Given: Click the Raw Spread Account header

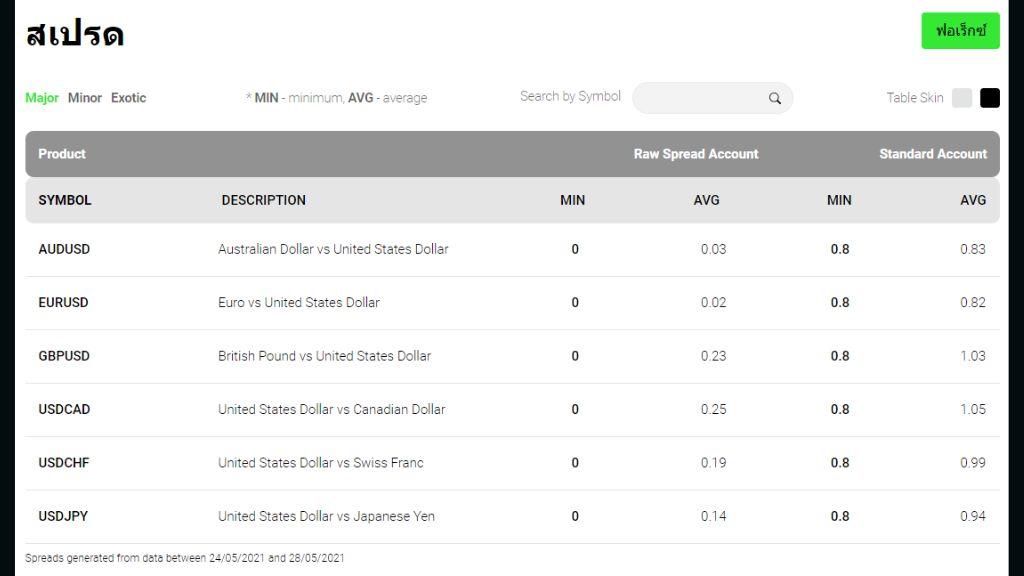Looking at the screenshot, I should (x=696, y=154).
